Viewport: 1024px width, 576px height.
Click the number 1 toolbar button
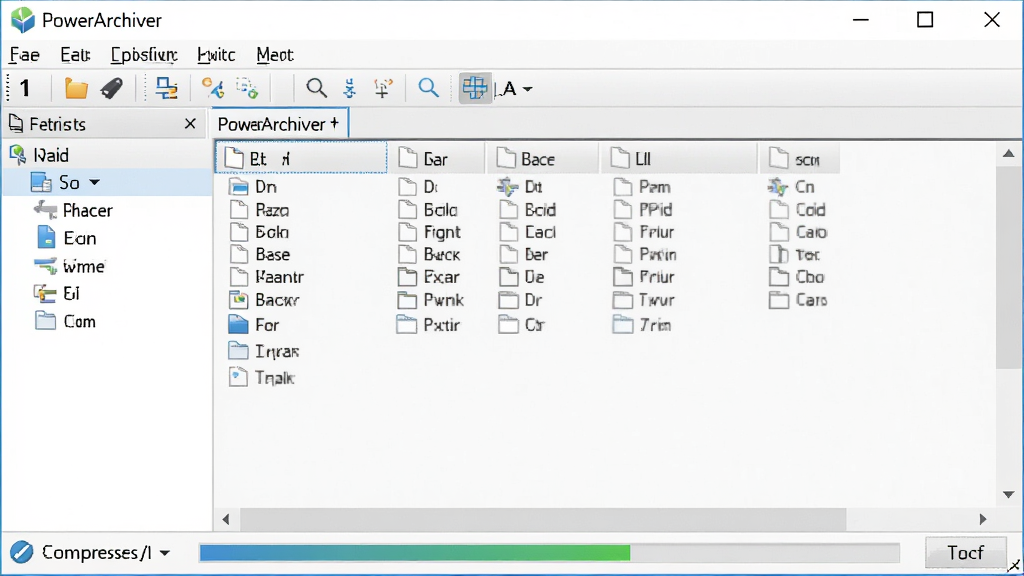(25, 88)
